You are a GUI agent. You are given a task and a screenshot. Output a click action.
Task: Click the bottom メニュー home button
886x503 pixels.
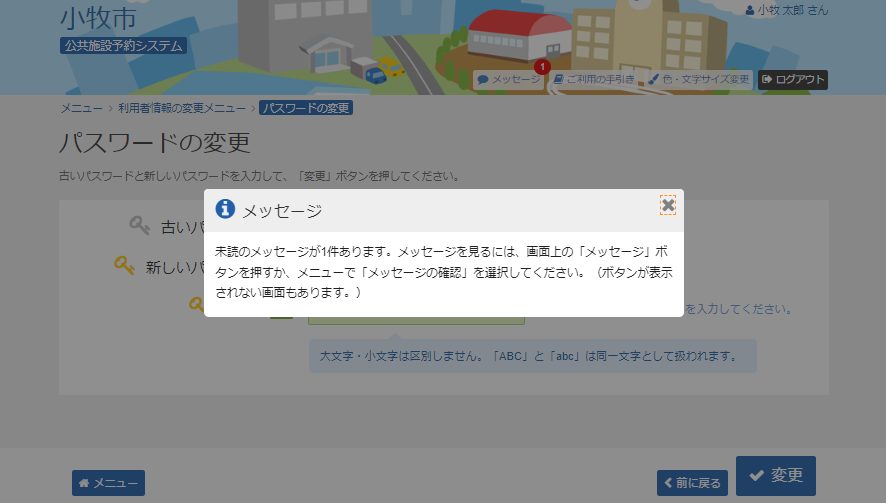pyautogui.click(x=108, y=483)
